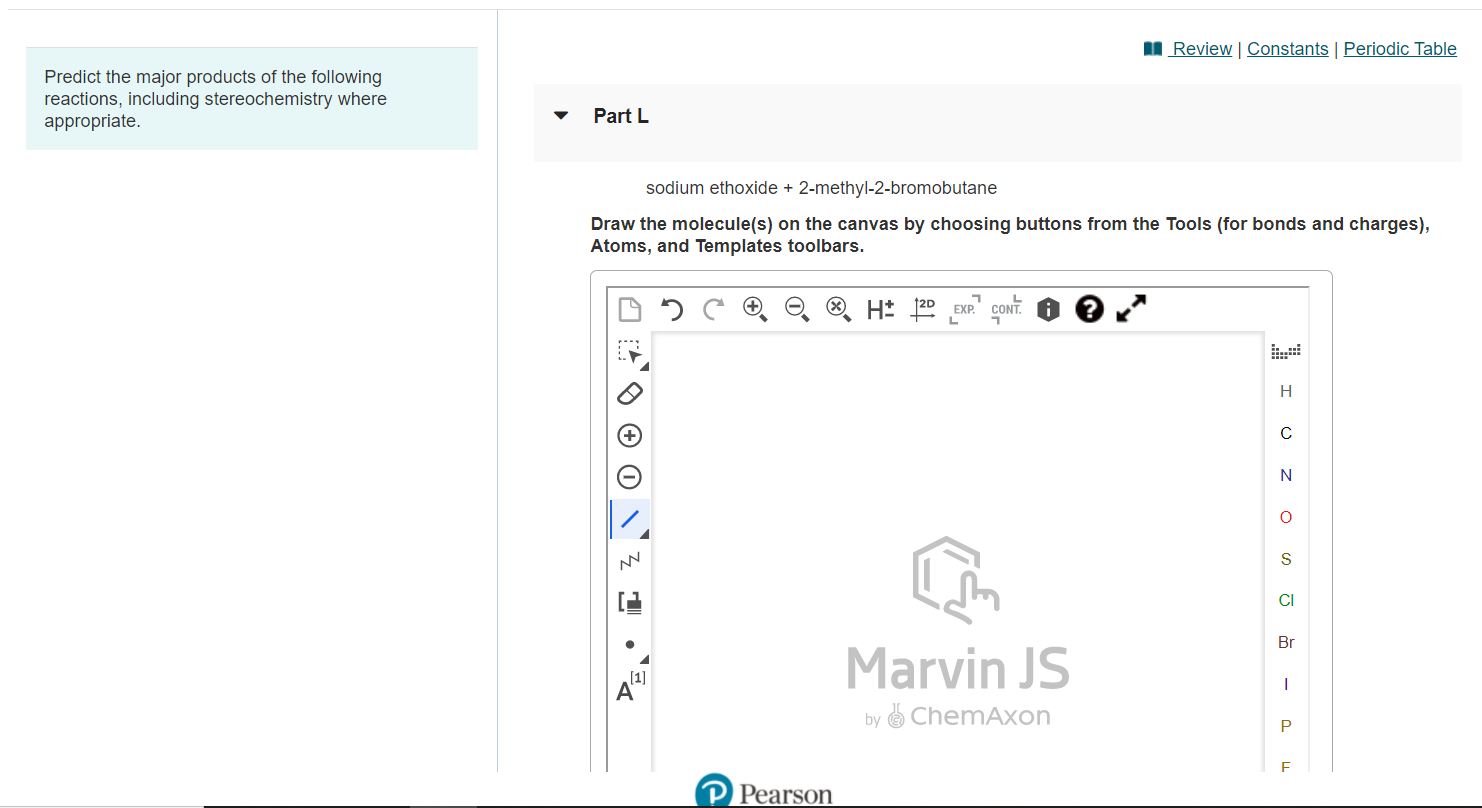Viewport: 1482px width, 808px height.
Task: Open the selection tool options flyout
Action: 644,362
